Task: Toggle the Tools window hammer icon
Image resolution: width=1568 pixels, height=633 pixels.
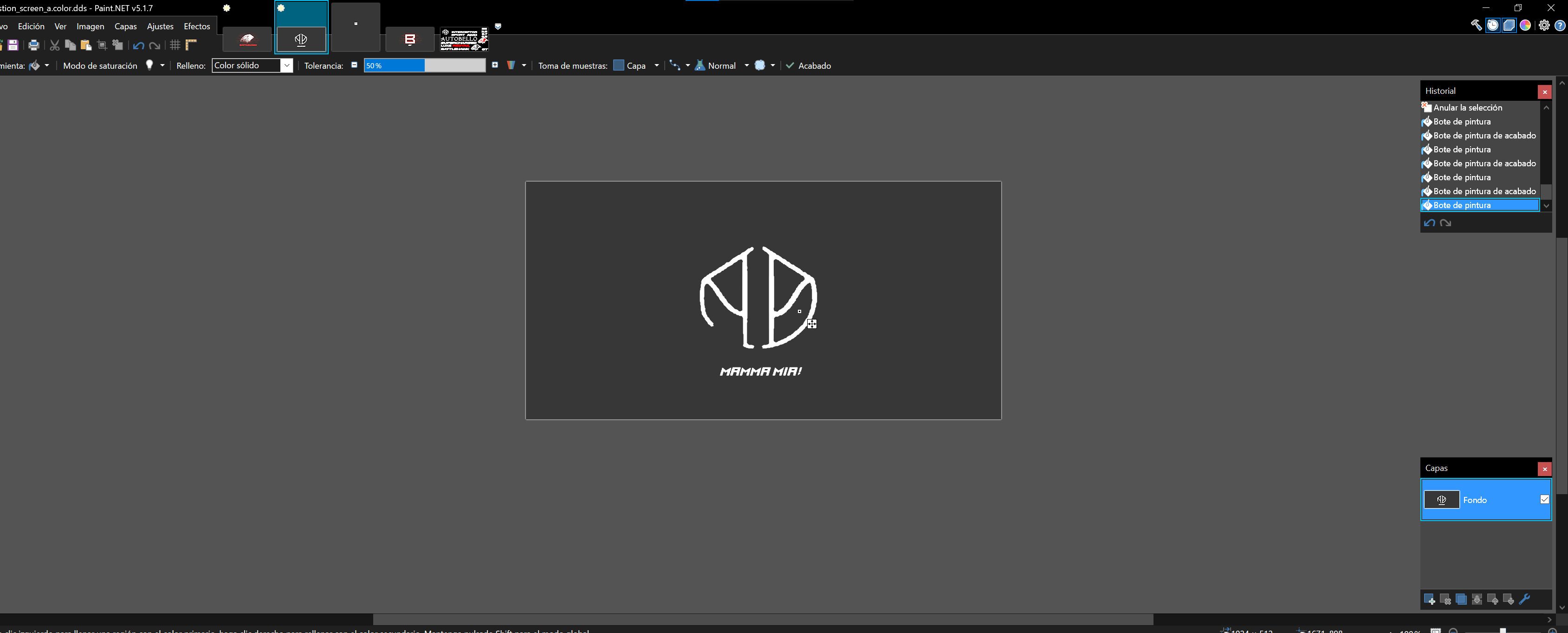Action: (1476, 25)
